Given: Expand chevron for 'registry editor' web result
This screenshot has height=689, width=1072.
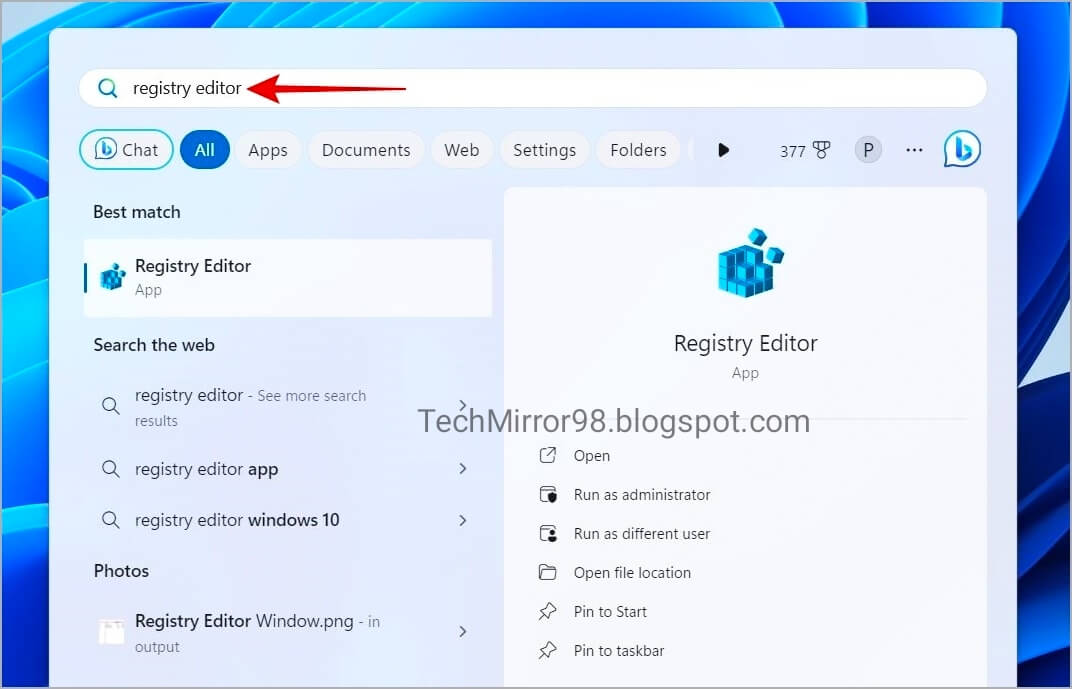Looking at the screenshot, I should pyautogui.click(x=463, y=405).
